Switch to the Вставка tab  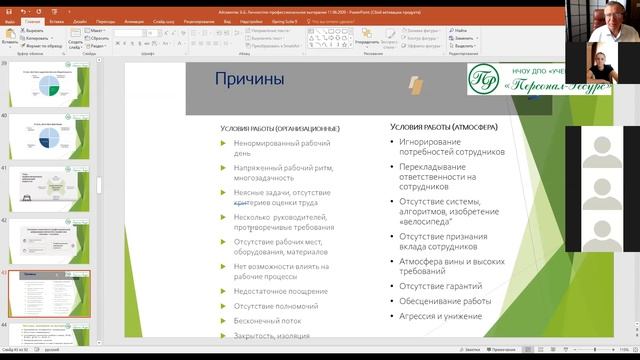click(x=57, y=22)
